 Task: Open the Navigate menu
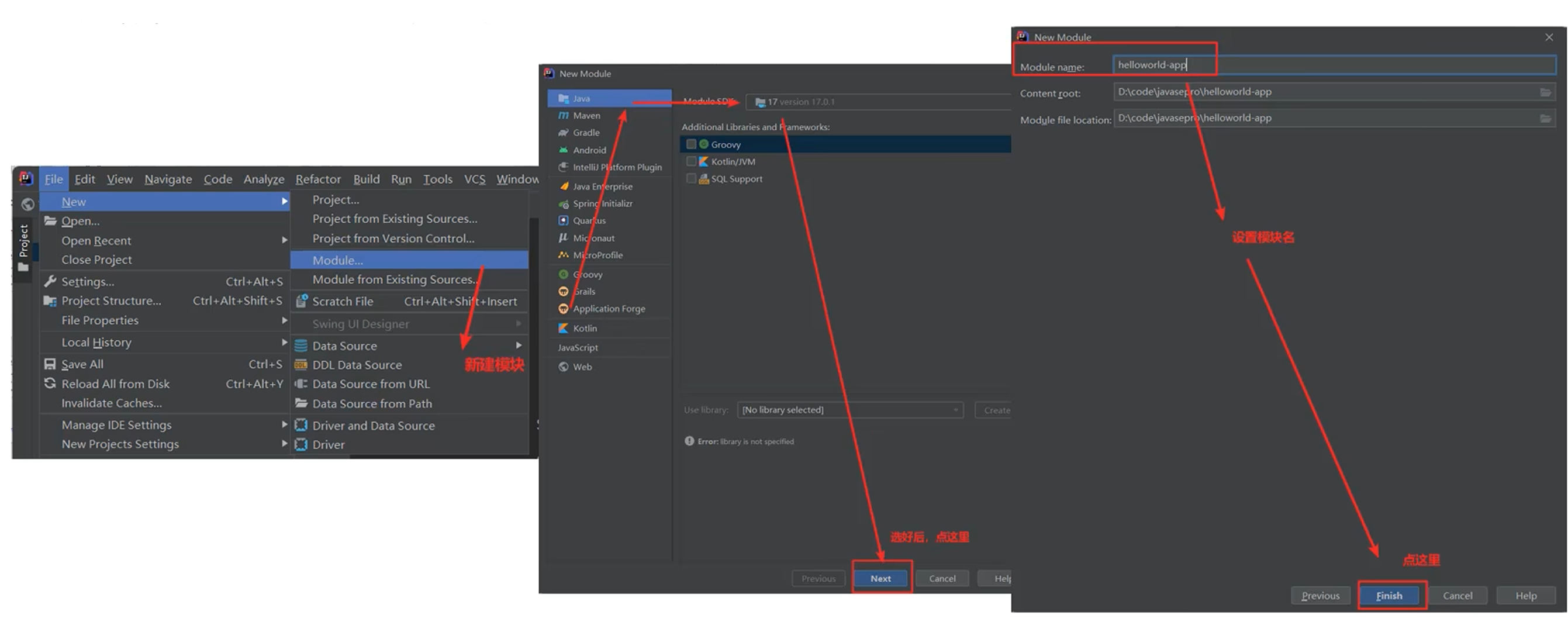point(168,179)
